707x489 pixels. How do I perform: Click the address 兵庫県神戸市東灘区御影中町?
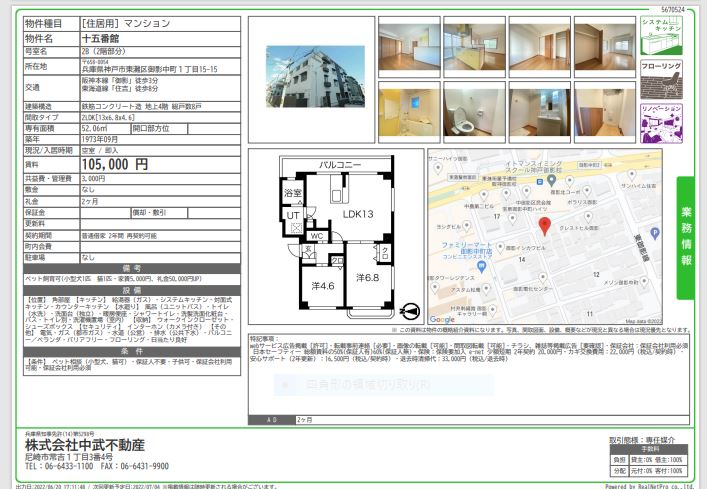point(149,69)
